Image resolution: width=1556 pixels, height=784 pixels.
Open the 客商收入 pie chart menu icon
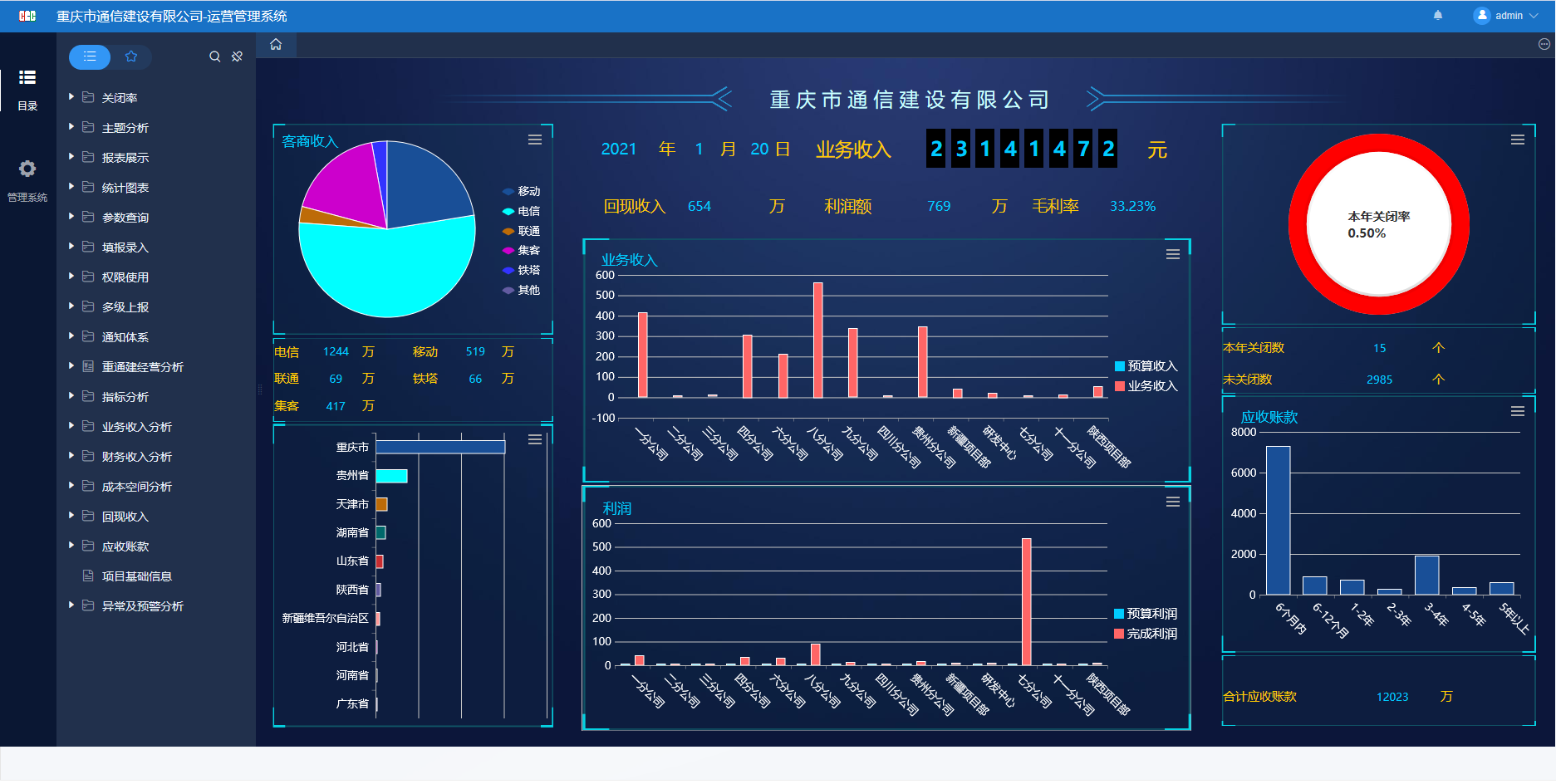[535, 140]
